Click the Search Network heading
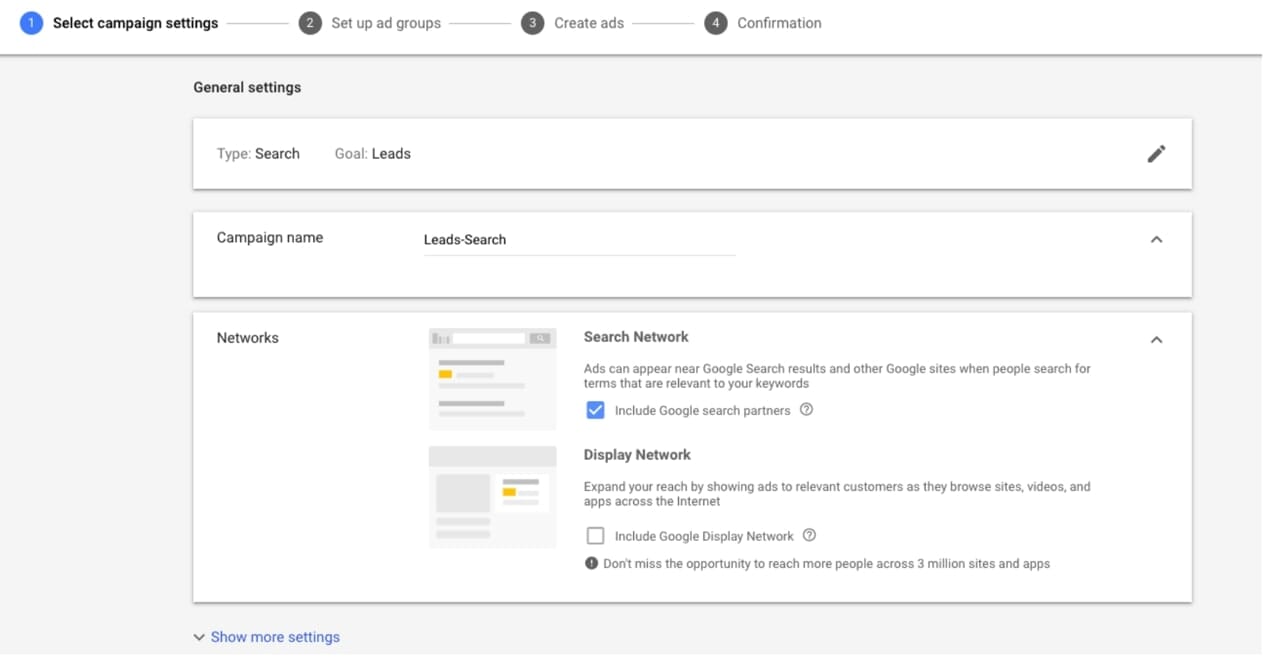The width and height of the screenshot is (1265, 661). 636,337
